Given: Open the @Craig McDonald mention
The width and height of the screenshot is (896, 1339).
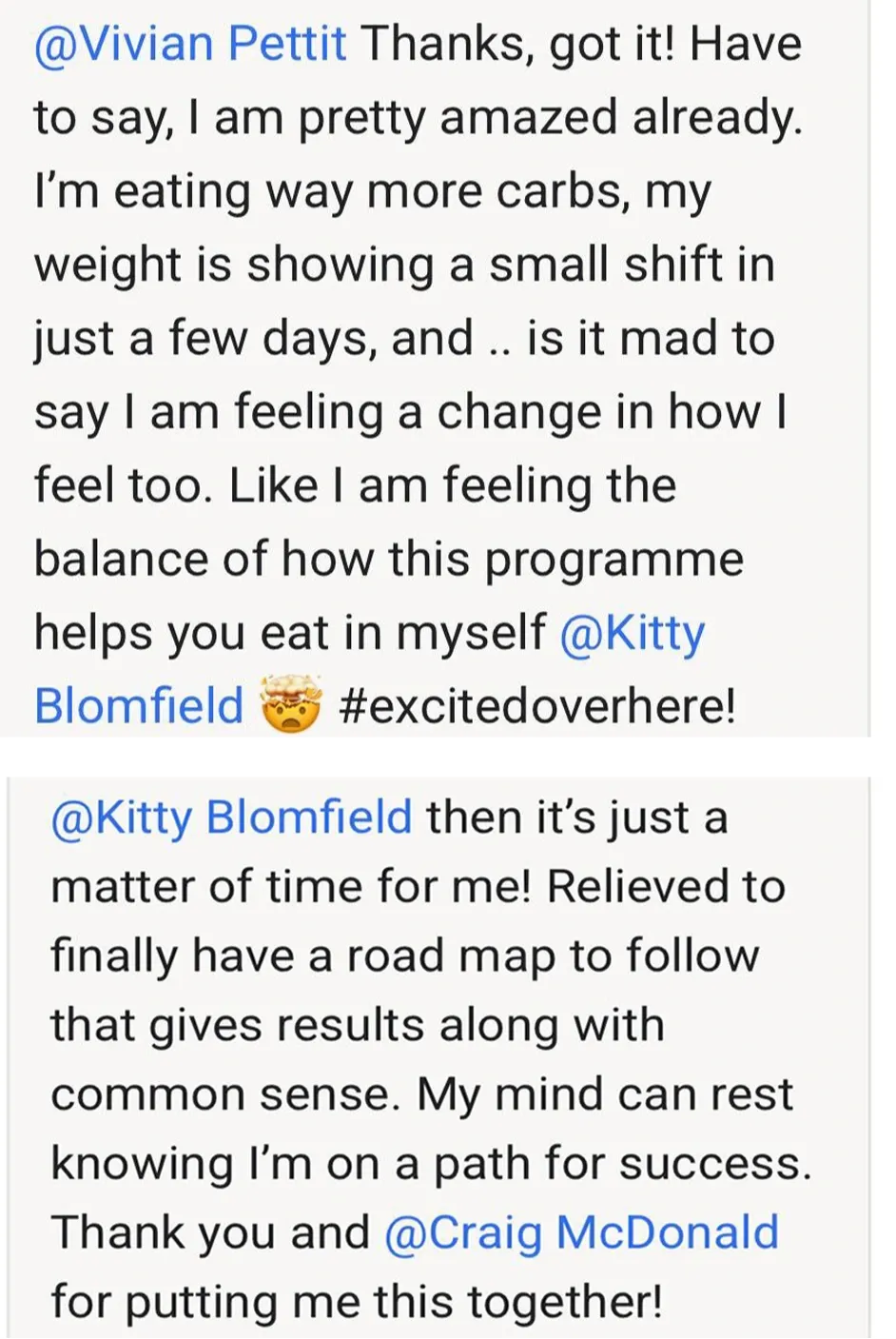Looking at the screenshot, I should 582,1232.
